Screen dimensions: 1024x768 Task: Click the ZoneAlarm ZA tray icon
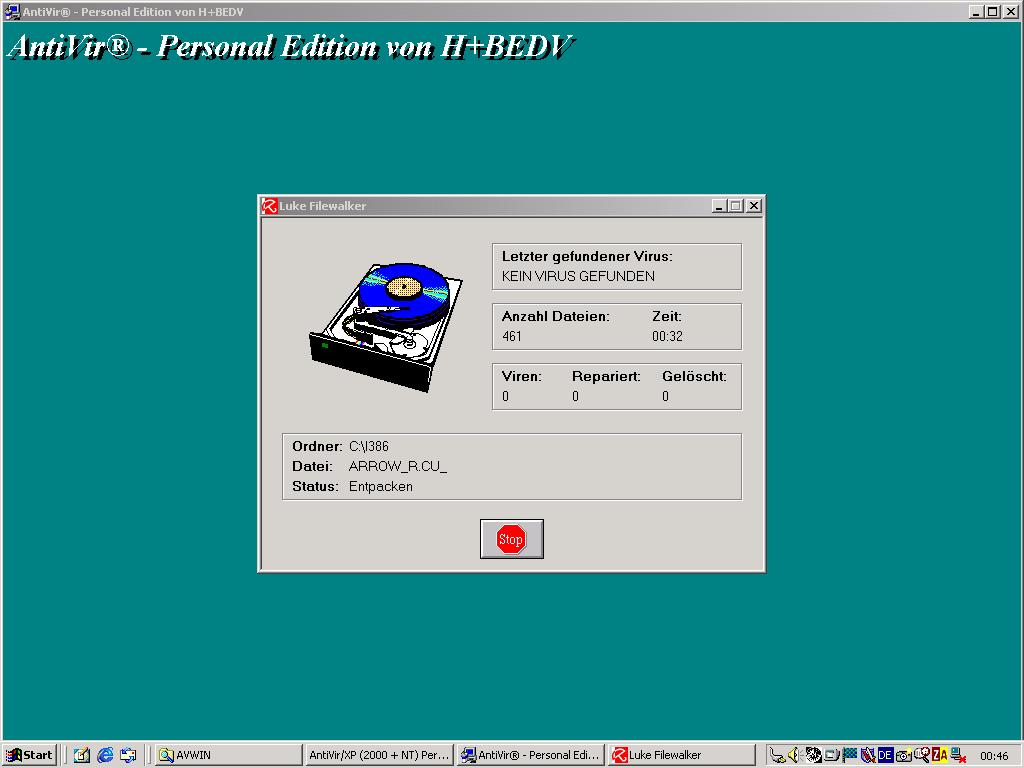pyautogui.click(x=939, y=756)
